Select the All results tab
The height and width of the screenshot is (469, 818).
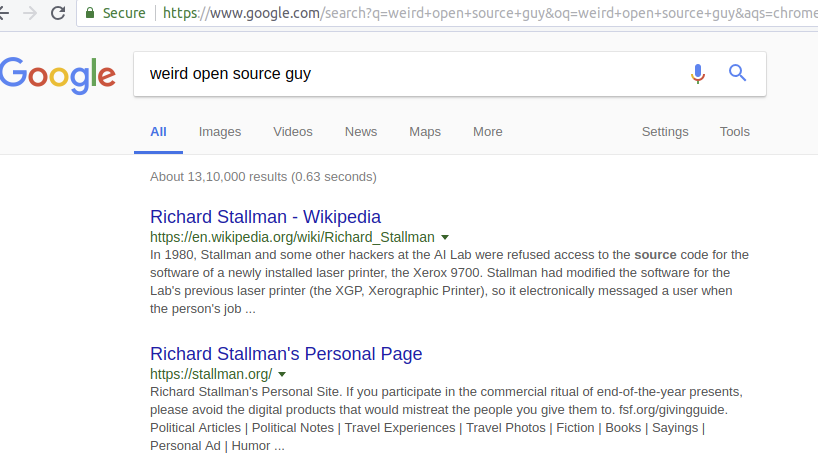pos(158,132)
